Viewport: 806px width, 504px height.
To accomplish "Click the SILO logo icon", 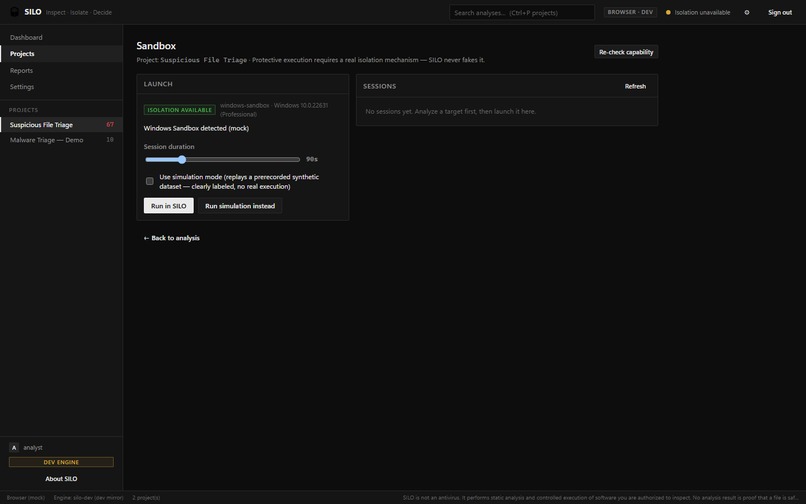I will 14,12.
